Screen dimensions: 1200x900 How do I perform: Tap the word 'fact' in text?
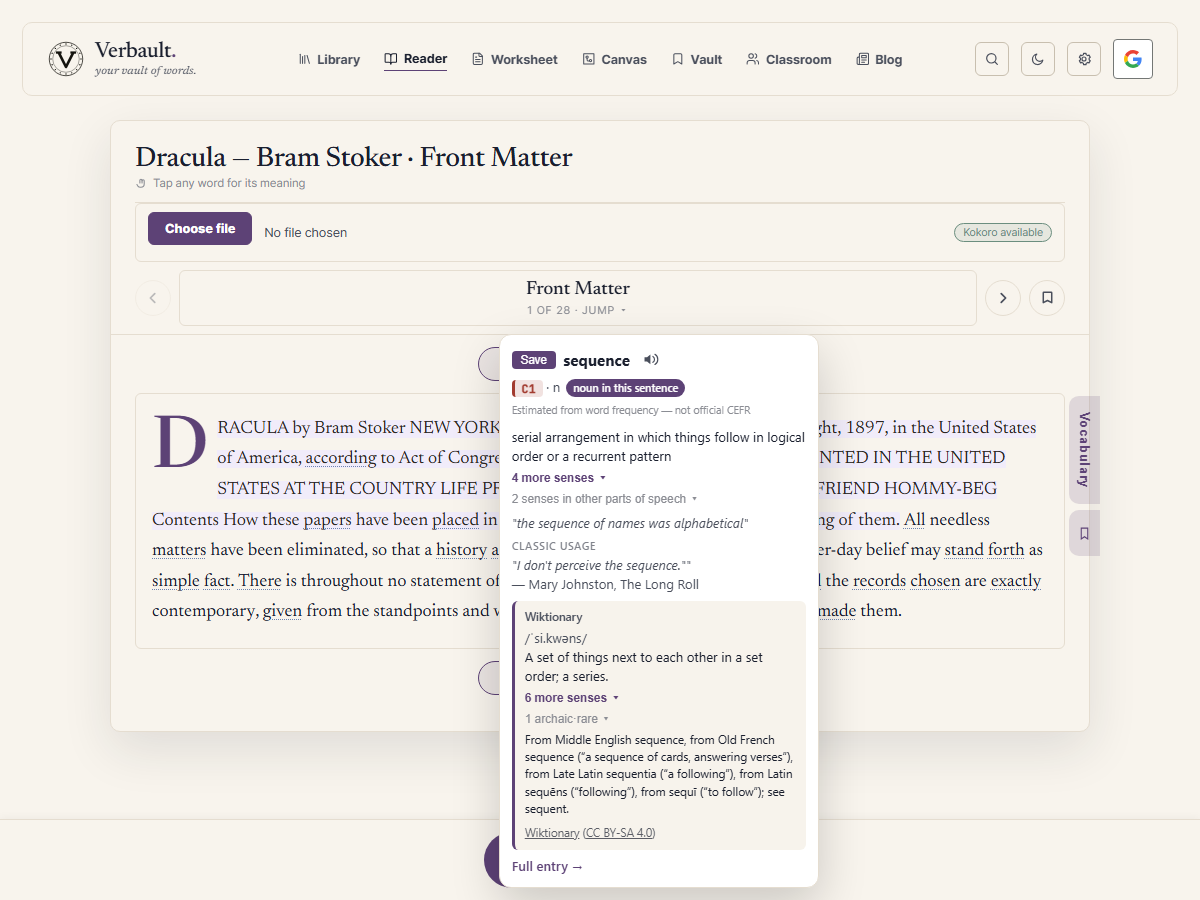point(219,581)
